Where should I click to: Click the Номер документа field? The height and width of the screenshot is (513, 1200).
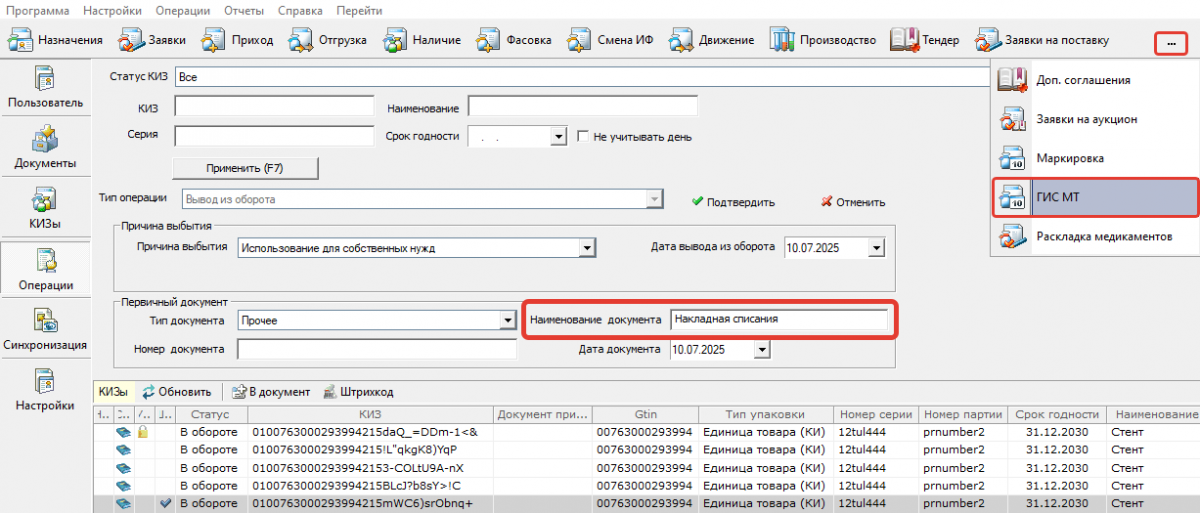click(377, 349)
